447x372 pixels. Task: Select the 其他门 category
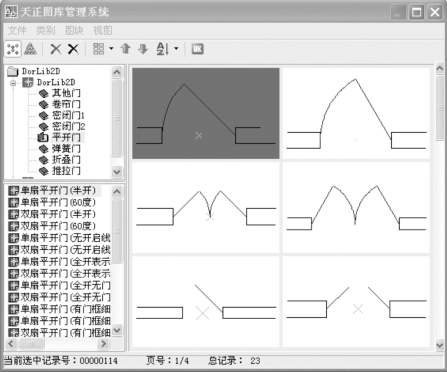(x=59, y=93)
